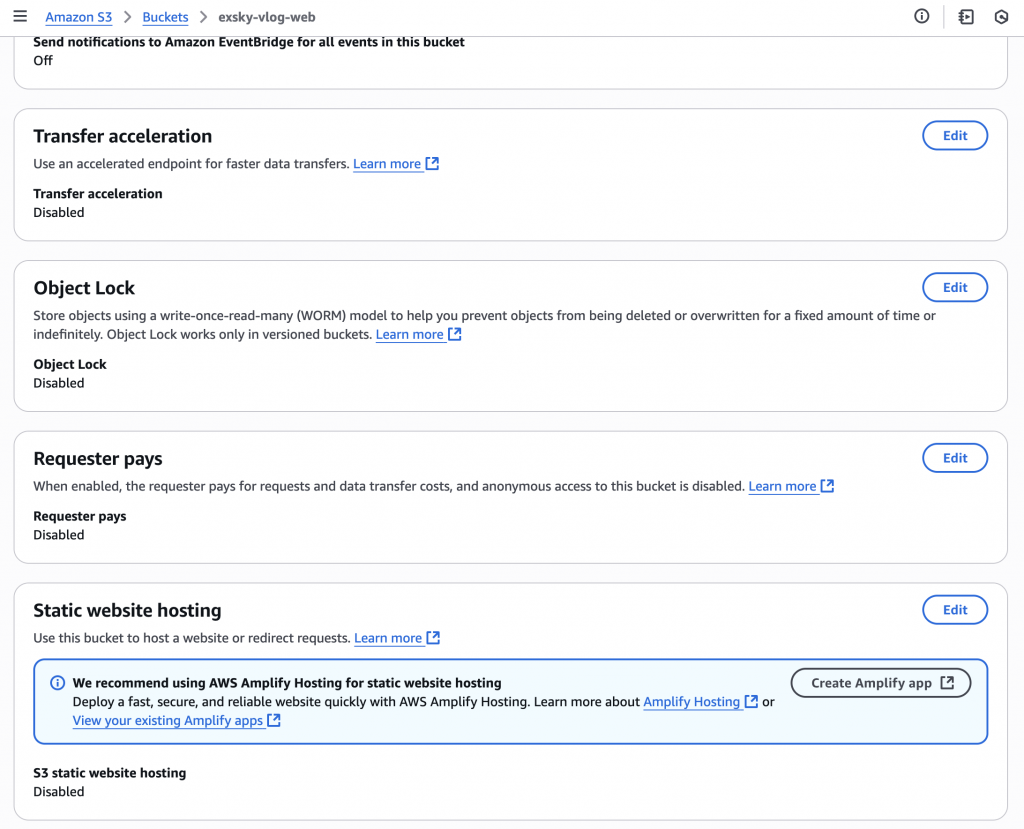Screen dimensions: 1024x829
Task: Open the tutorials notebook icon
Action: [x=966, y=17]
